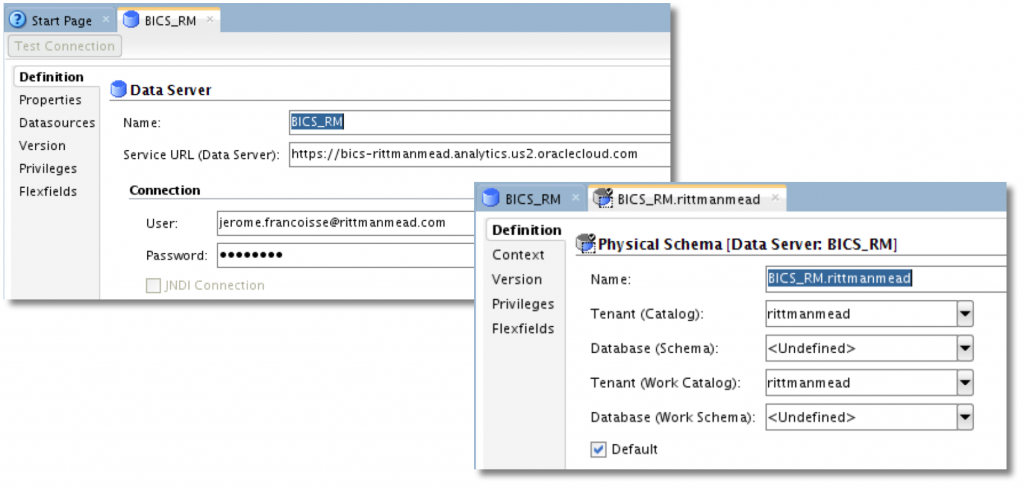Click the Service URL field
1024x488 pixels.
(x=479, y=154)
